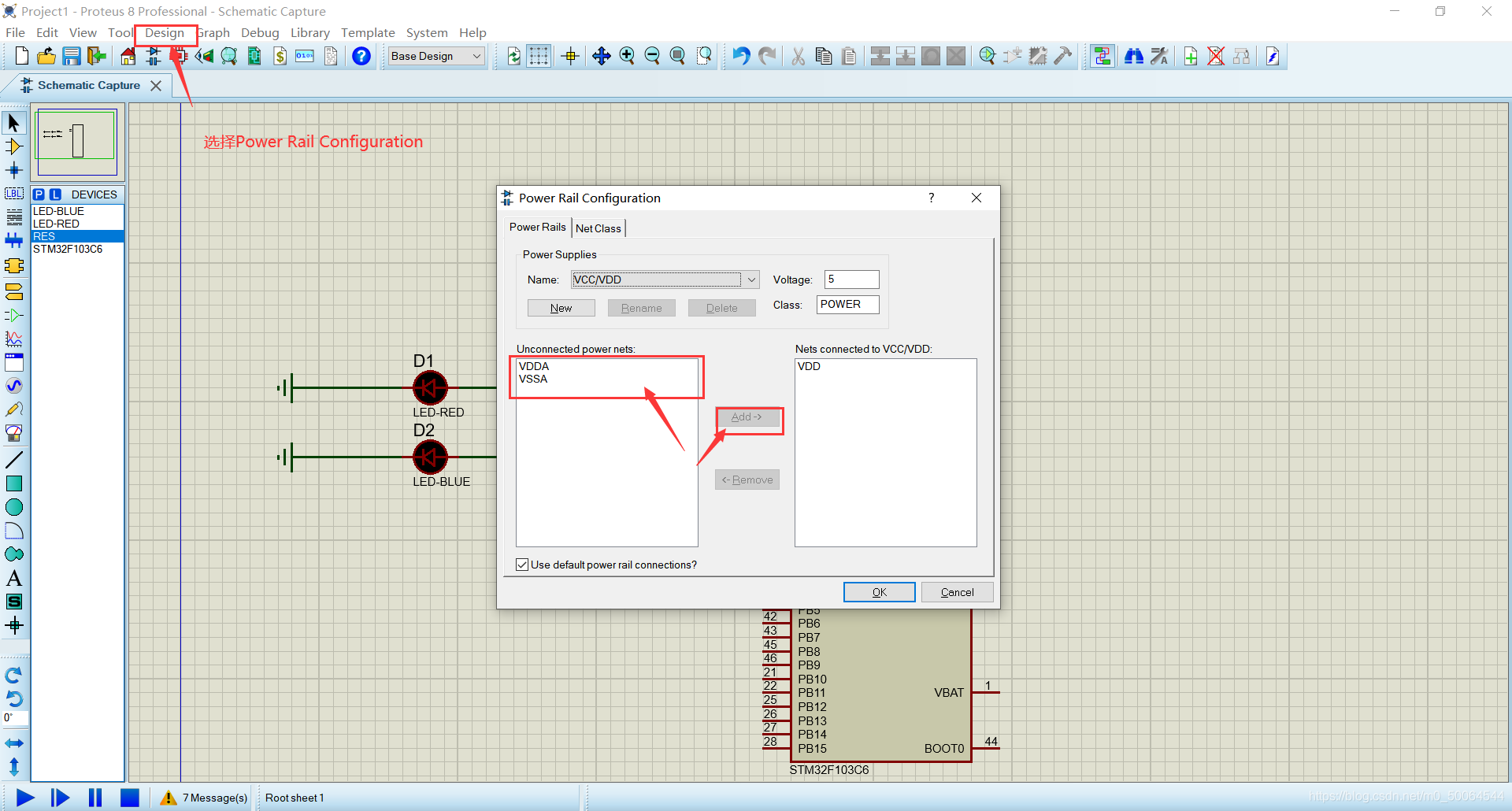The height and width of the screenshot is (811, 1512).
Task: Stop the simulation
Action: pyautogui.click(x=130, y=798)
